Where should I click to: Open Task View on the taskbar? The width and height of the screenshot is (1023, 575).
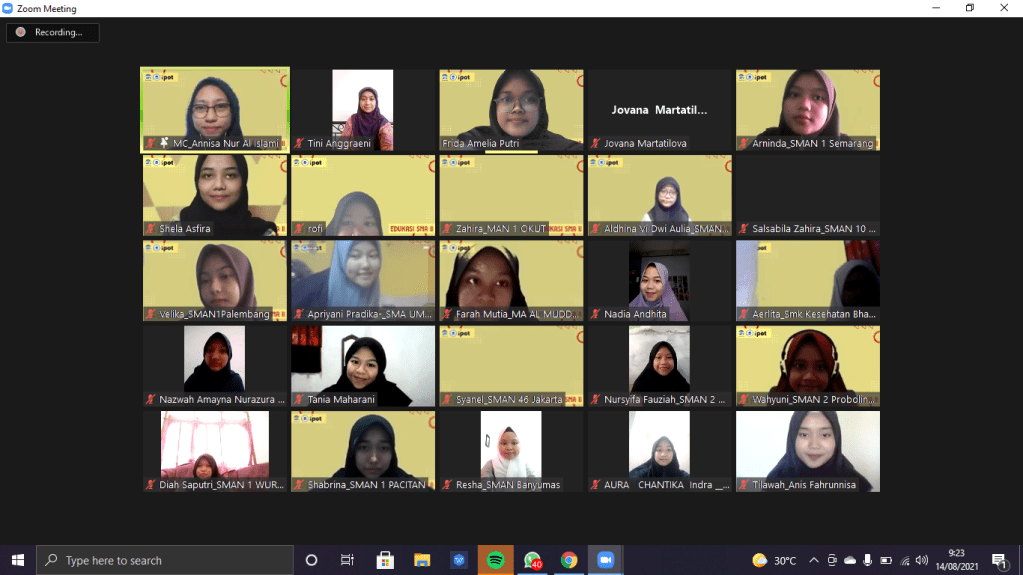(347, 560)
